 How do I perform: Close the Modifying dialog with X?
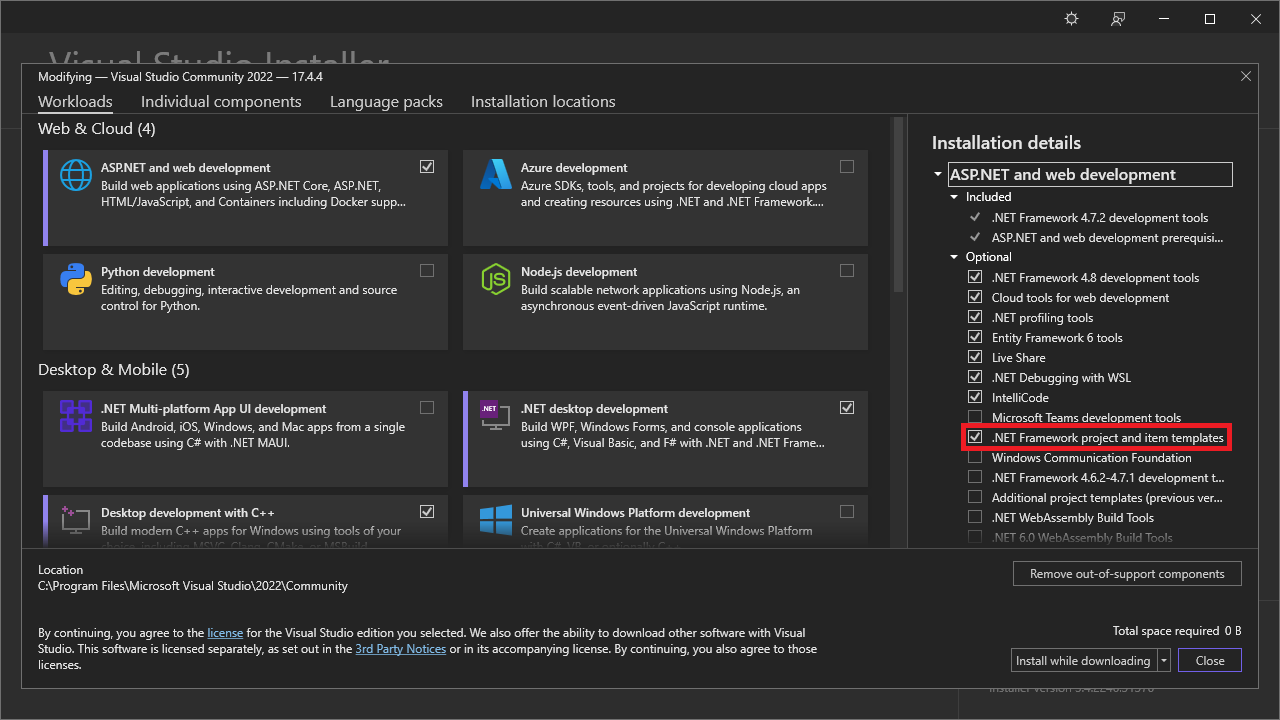(x=1246, y=76)
